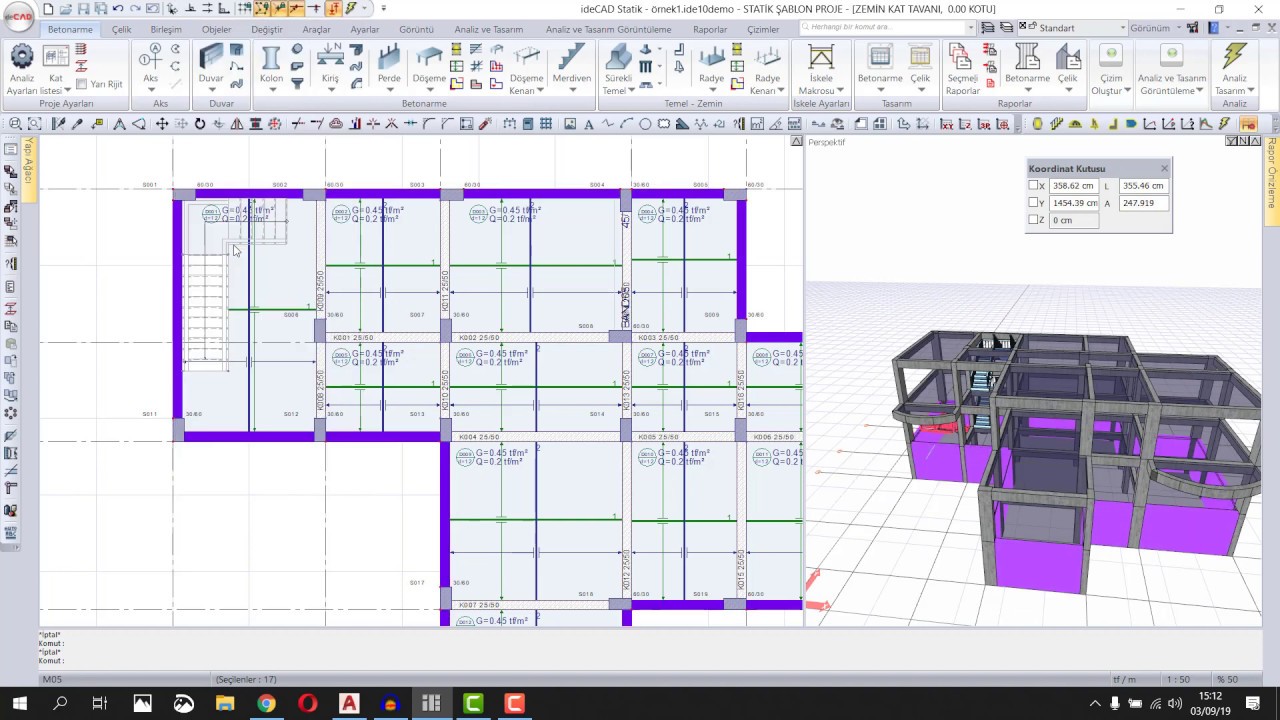Open the Objeler ribbon tab
The width and height of the screenshot is (1280, 720).
coord(216,29)
